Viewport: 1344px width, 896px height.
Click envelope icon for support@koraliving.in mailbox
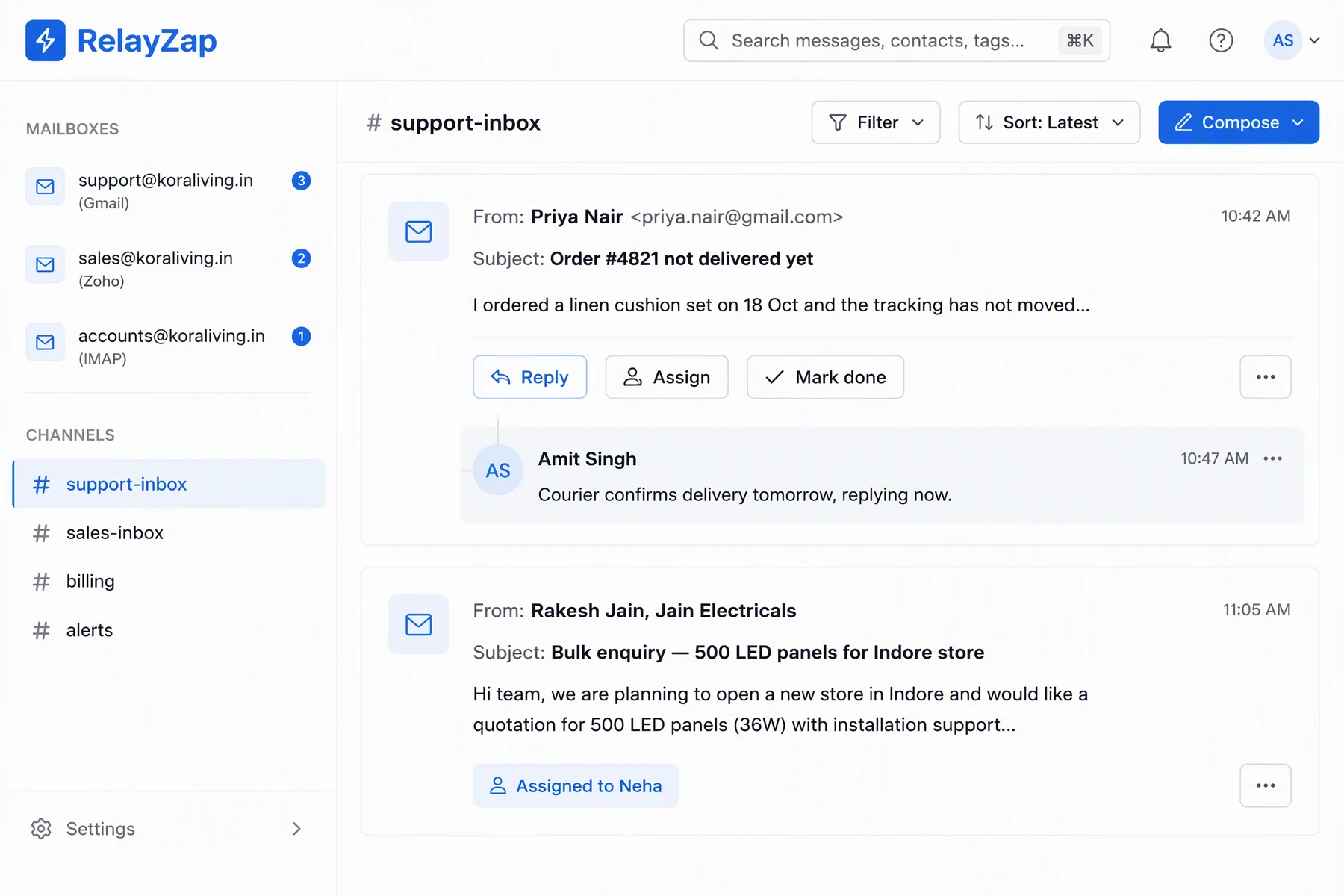tap(46, 187)
